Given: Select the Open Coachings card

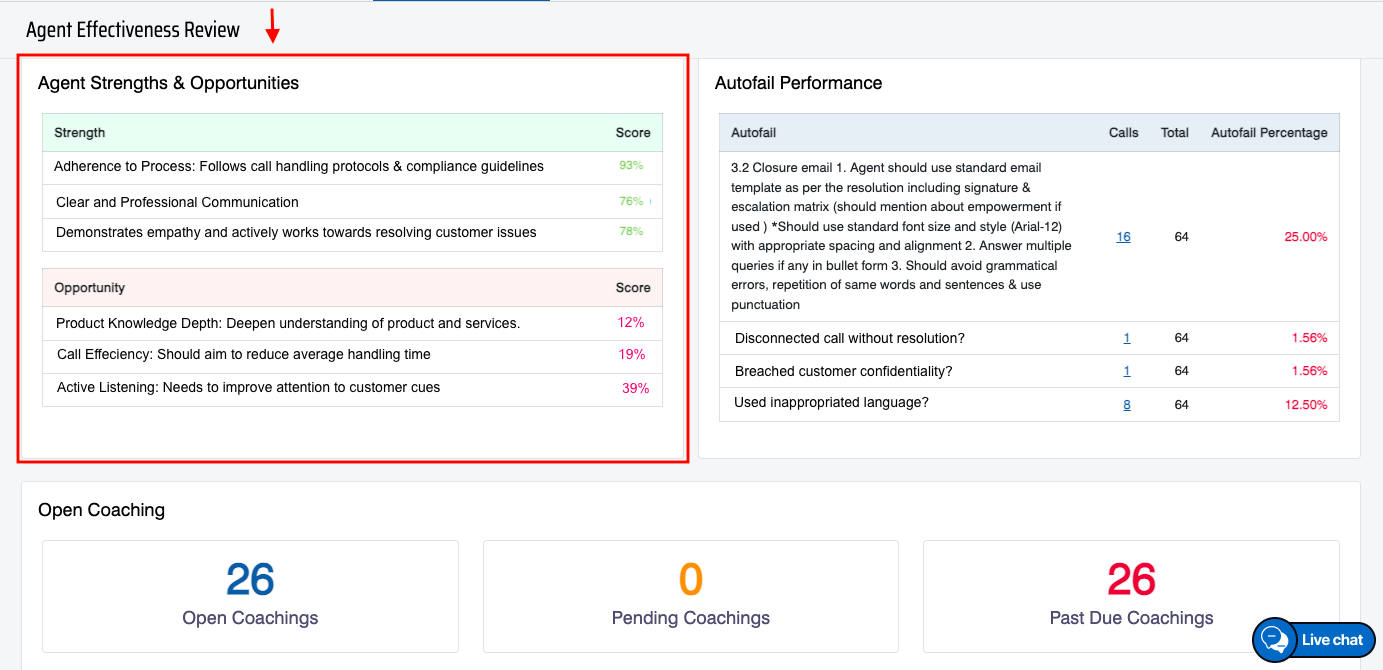Looking at the screenshot, I should [x=250, y=596].
